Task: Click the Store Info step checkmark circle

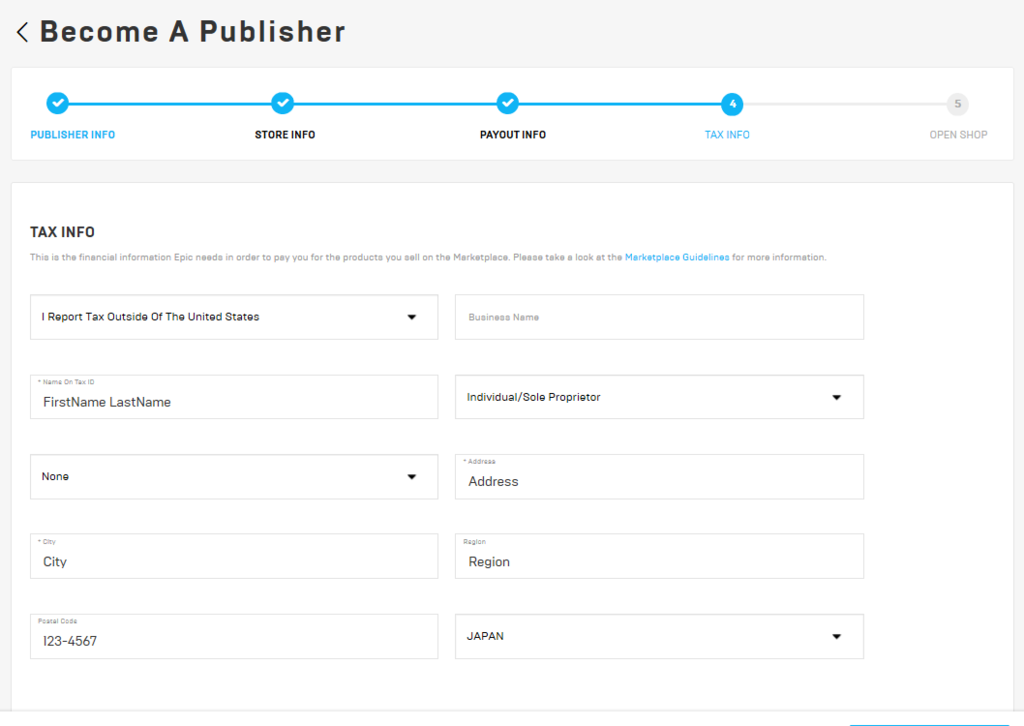Action: tap(283, 103)
